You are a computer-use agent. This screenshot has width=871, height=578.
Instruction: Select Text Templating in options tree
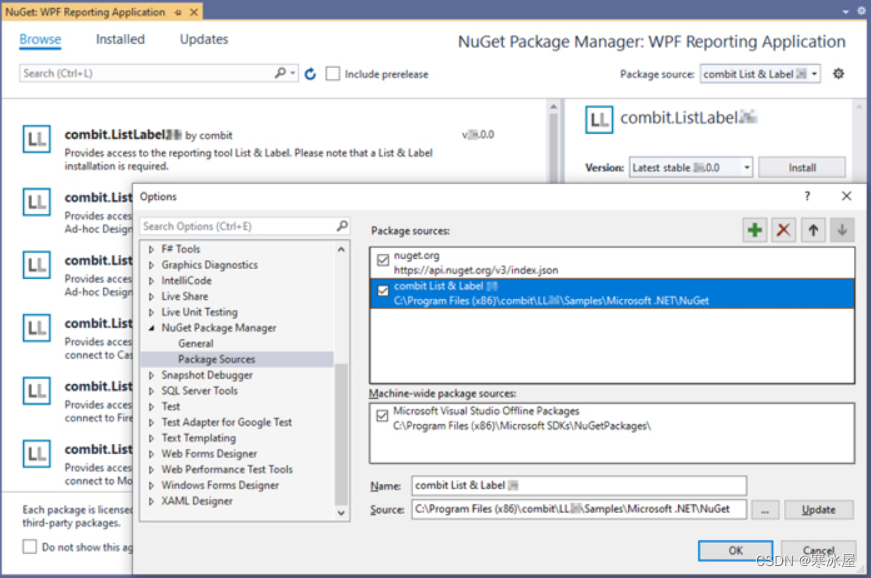198,438
